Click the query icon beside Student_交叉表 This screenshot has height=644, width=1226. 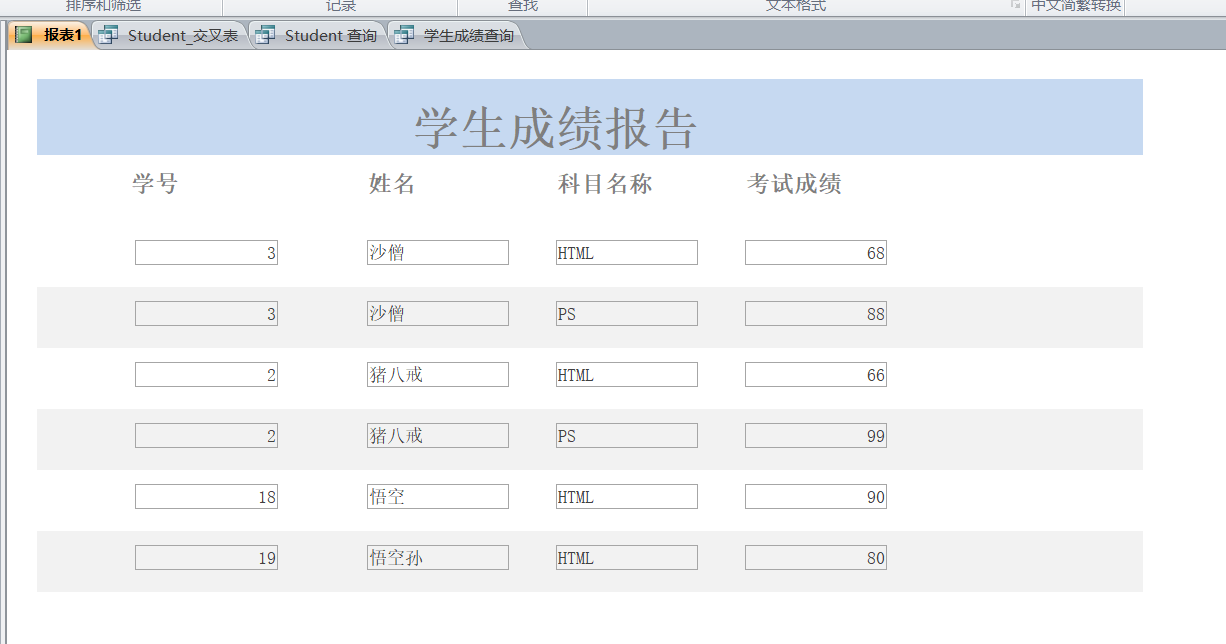[x=108, y=36]
